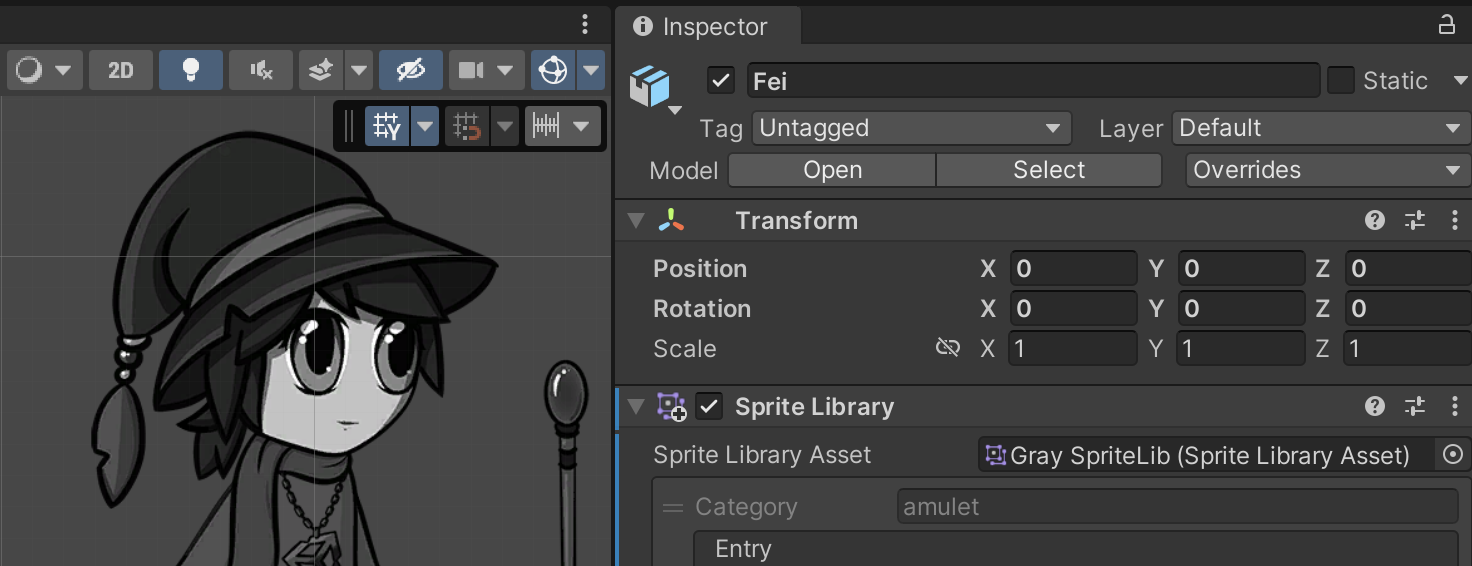Enable the Static checkbox
Image resolution: width=1472 pixels, height=566 pixels.
(x=1341, y=81)
